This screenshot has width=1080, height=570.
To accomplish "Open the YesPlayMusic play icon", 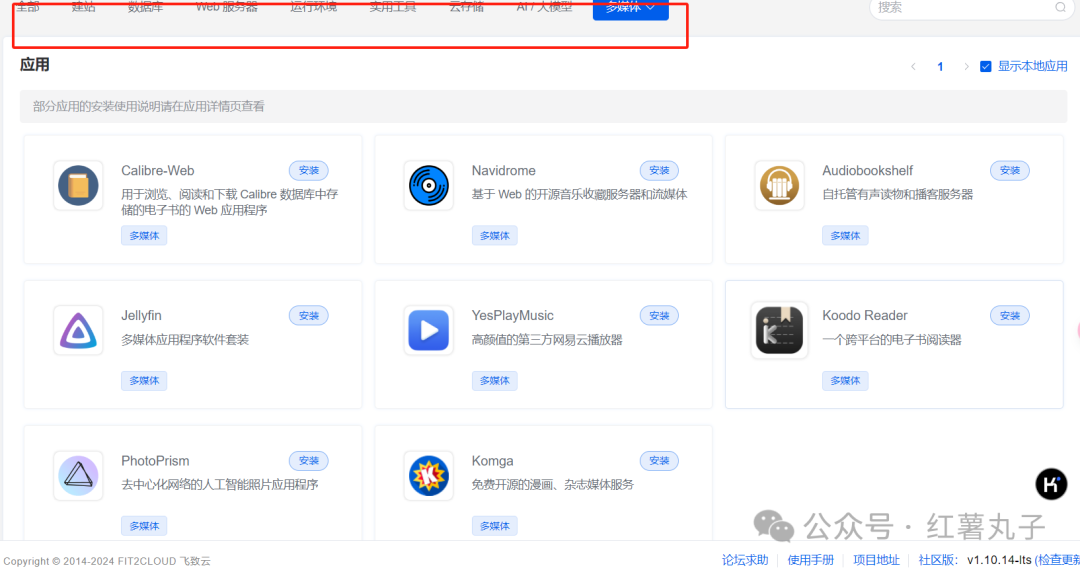I will [x=428, y=330].
